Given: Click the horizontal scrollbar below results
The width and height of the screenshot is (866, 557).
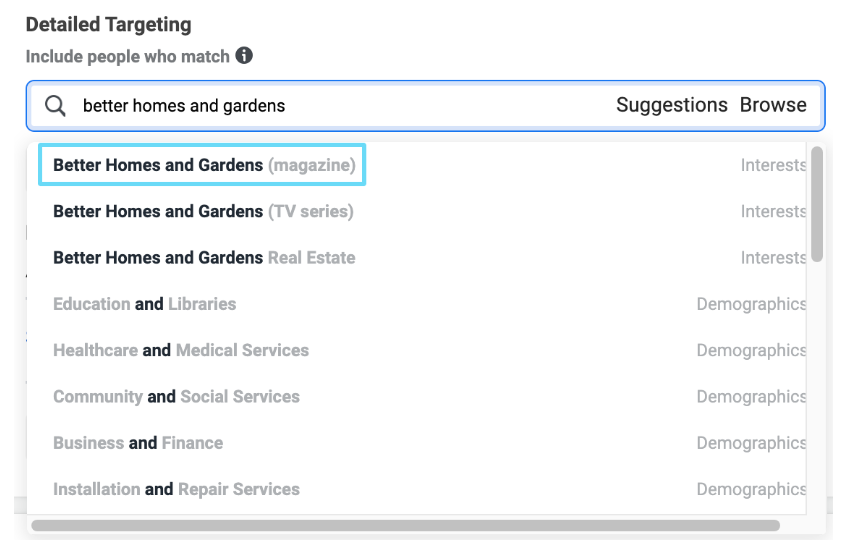Looking at the screenshot, I should point(405,526).
